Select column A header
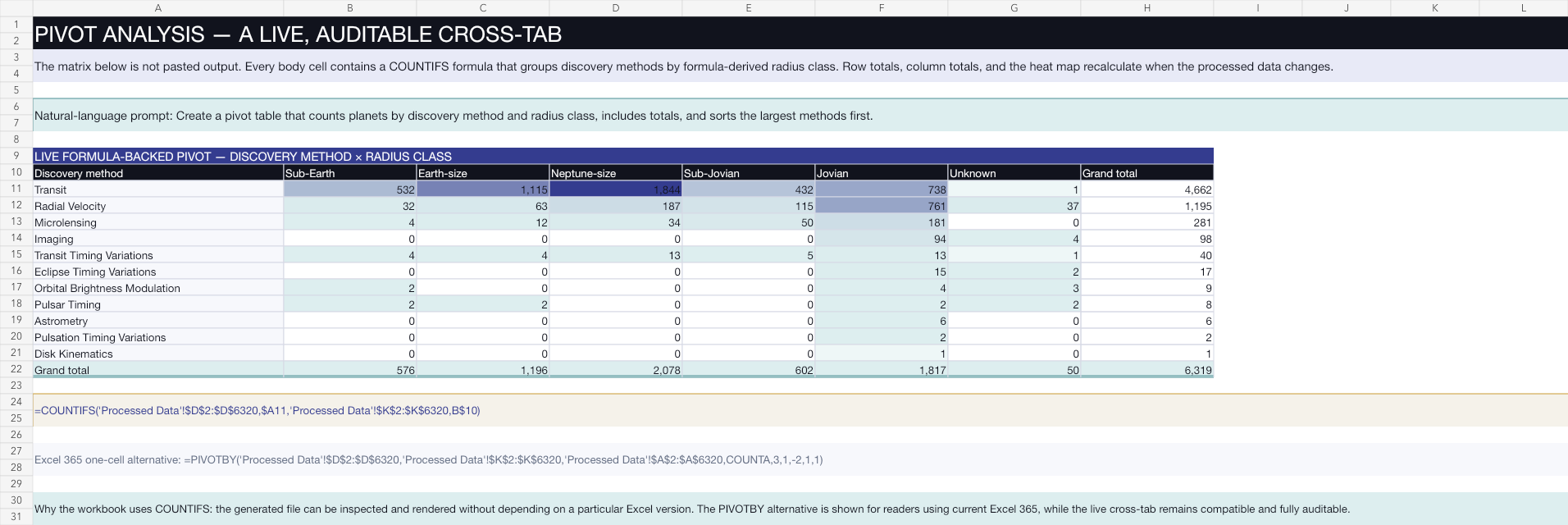Image resolution: width=1568 pixels, height=525 pixels. point(158,7)
